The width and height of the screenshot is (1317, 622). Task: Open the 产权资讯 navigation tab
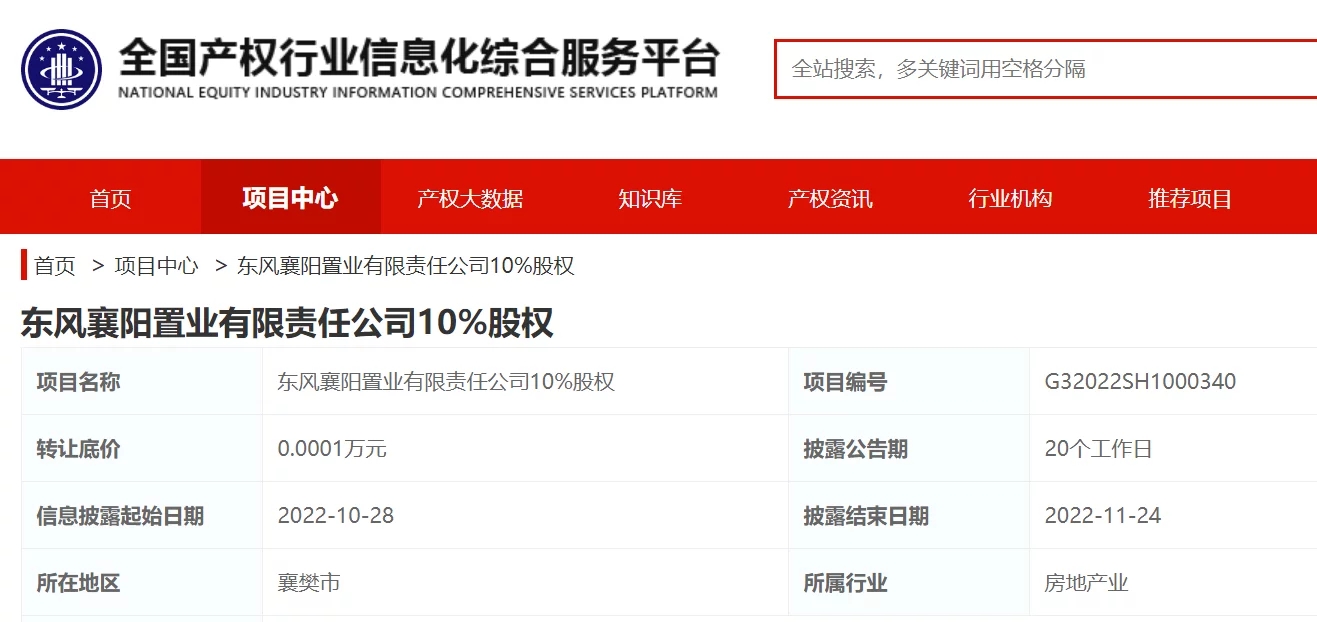pos(830,198)
